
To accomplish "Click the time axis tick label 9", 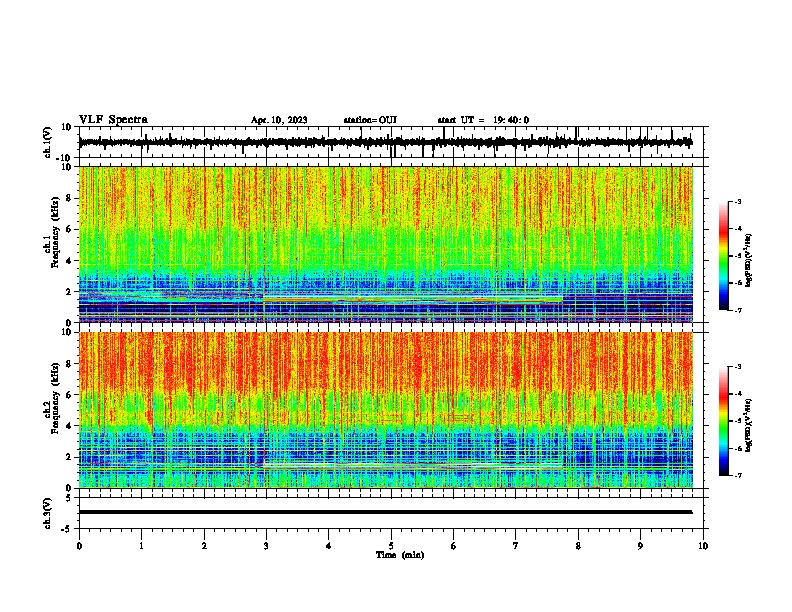I will point(640,546).
